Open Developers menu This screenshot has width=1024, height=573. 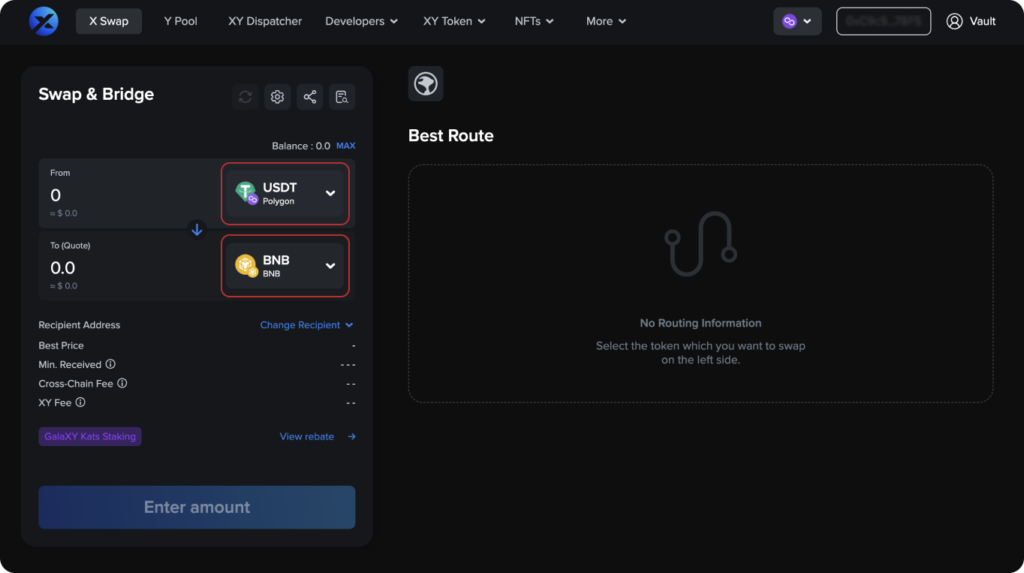(x=361, y=21)
